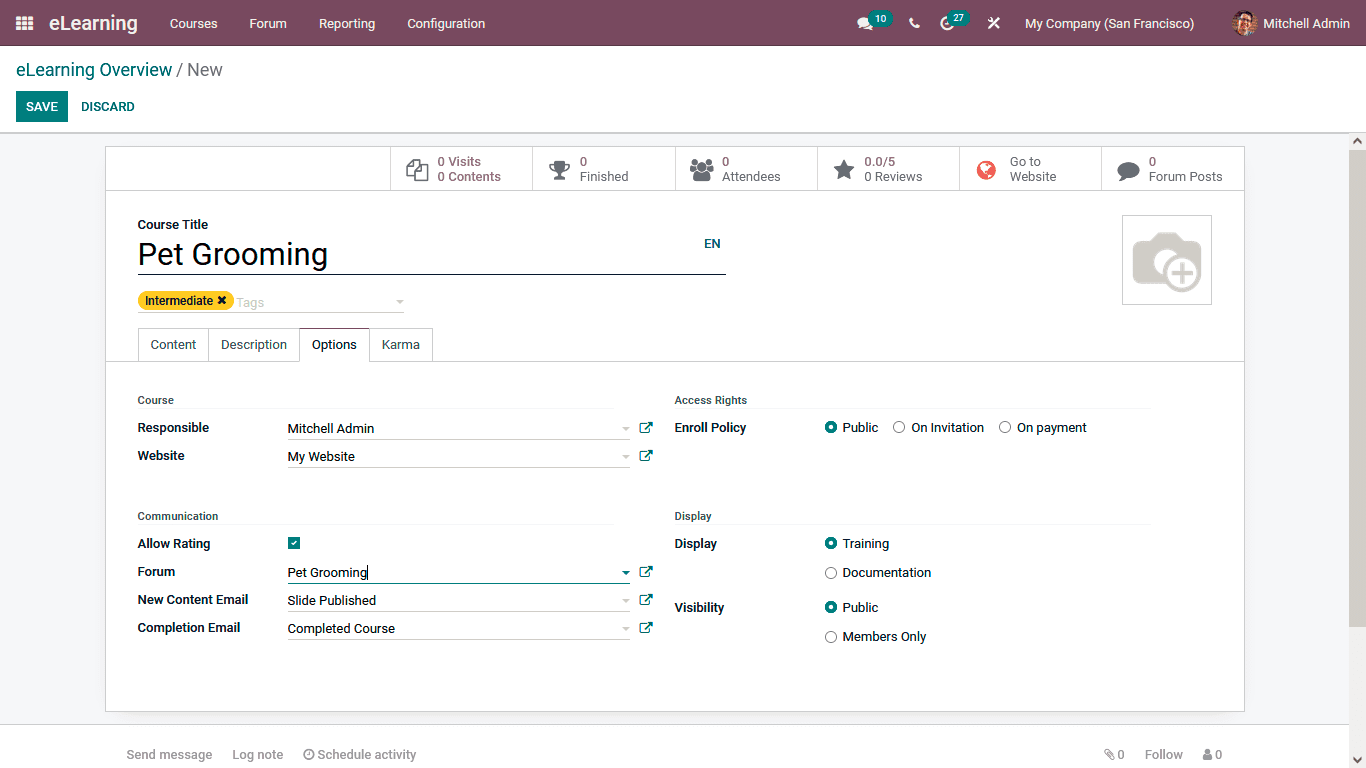
Task: Enable the On payment enroll policy
Action: [x=1004, y=427]
